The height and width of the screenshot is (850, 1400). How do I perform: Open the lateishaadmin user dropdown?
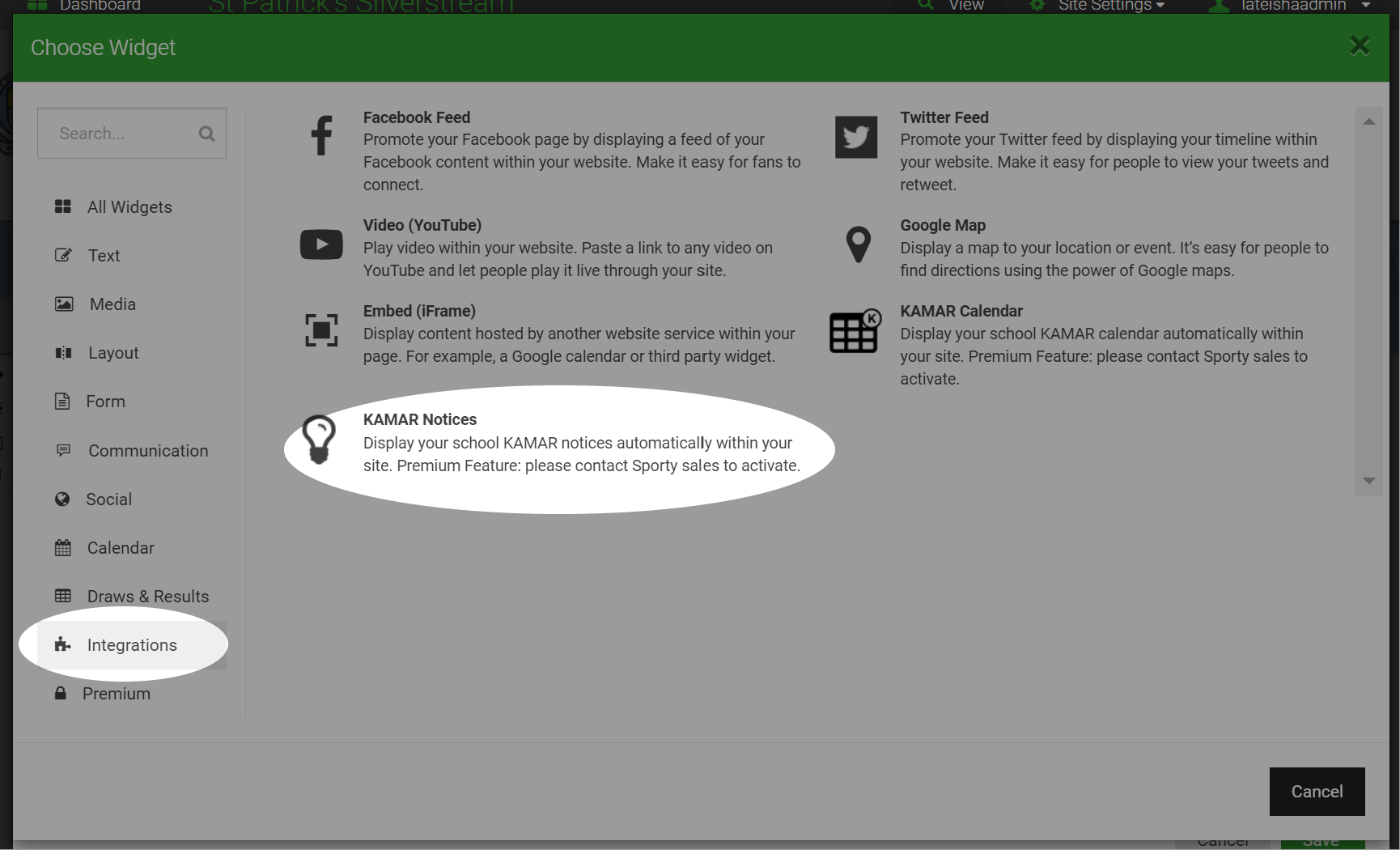[1289, 6]
